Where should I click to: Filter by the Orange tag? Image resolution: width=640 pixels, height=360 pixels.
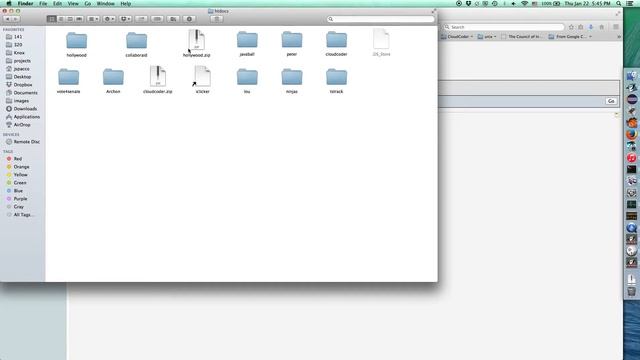coord(22,167)
